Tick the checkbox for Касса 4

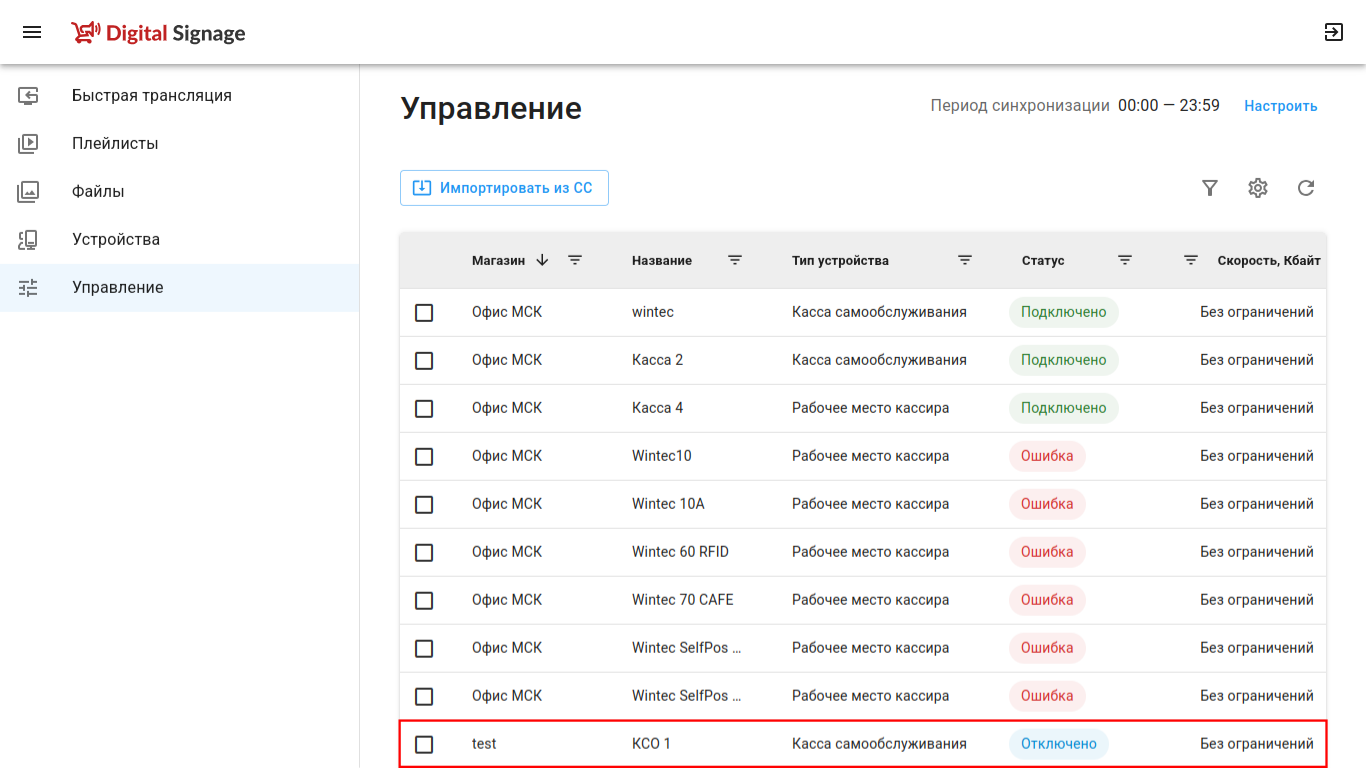point(424,409)
